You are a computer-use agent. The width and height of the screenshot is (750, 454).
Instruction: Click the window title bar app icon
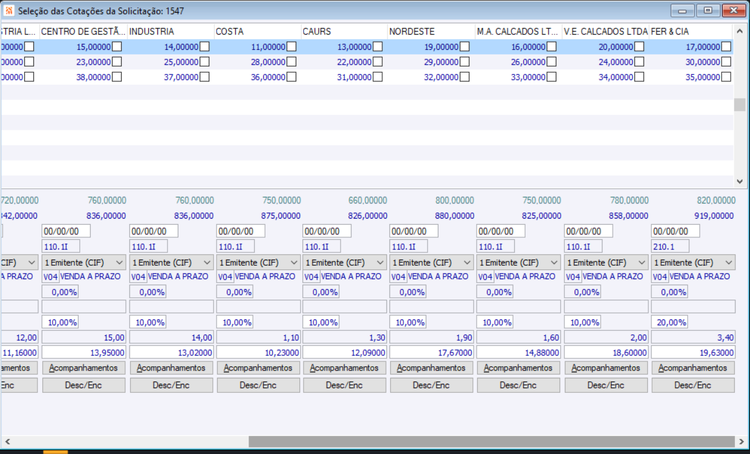9,11
